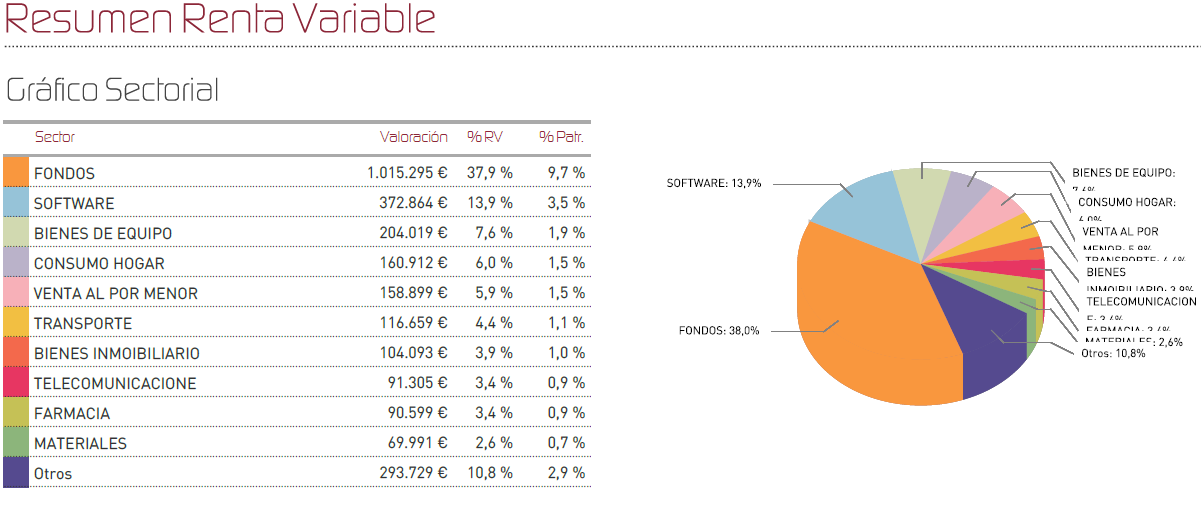Click the orange FONDOS color swatch

click(x=16, y=172)
